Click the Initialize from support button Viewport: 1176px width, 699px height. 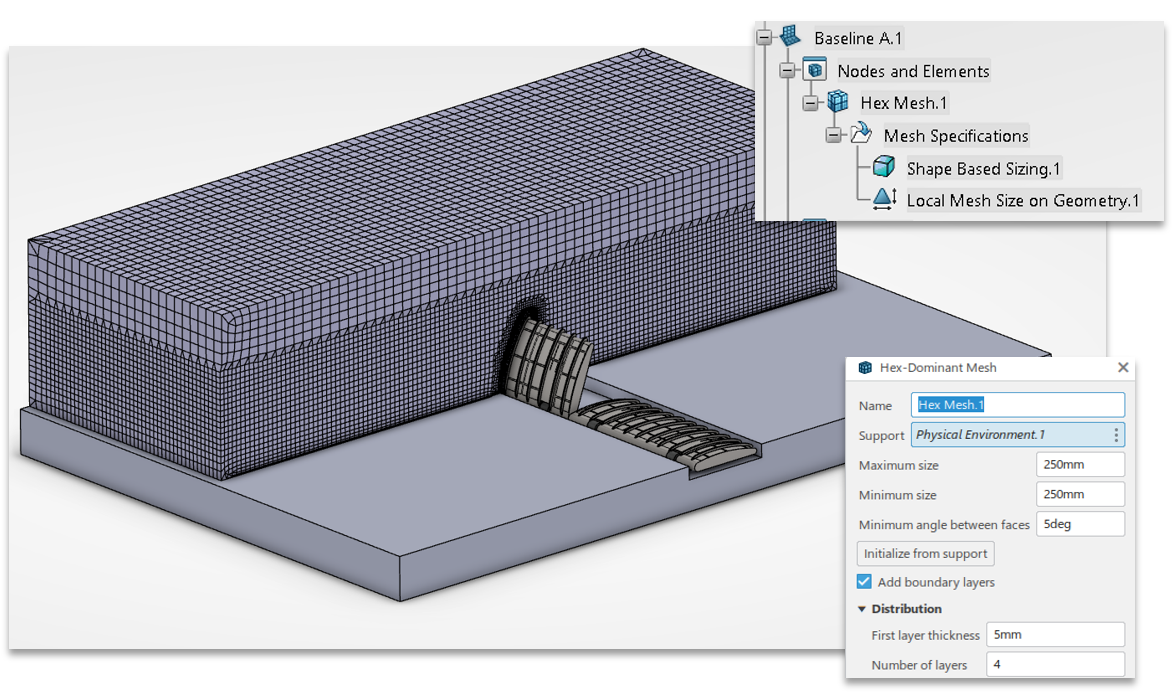click(x=924, y=553)
